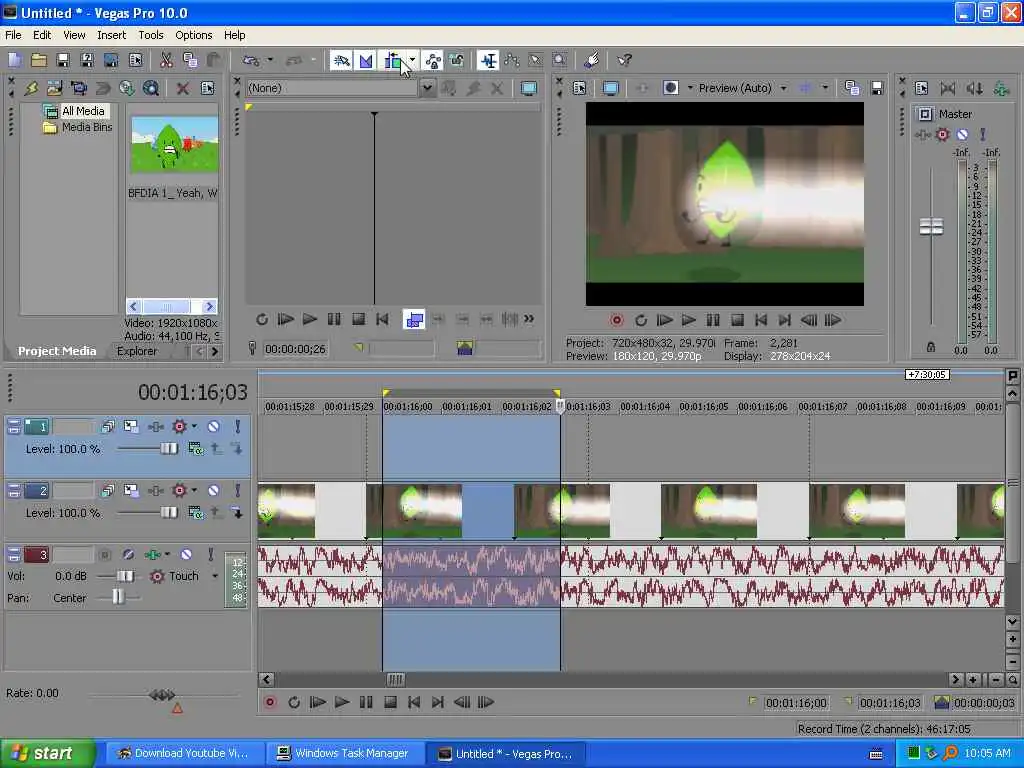Switch to Windows Task Manager in taskbar
1024x768 pixels.
coord(345,754)
